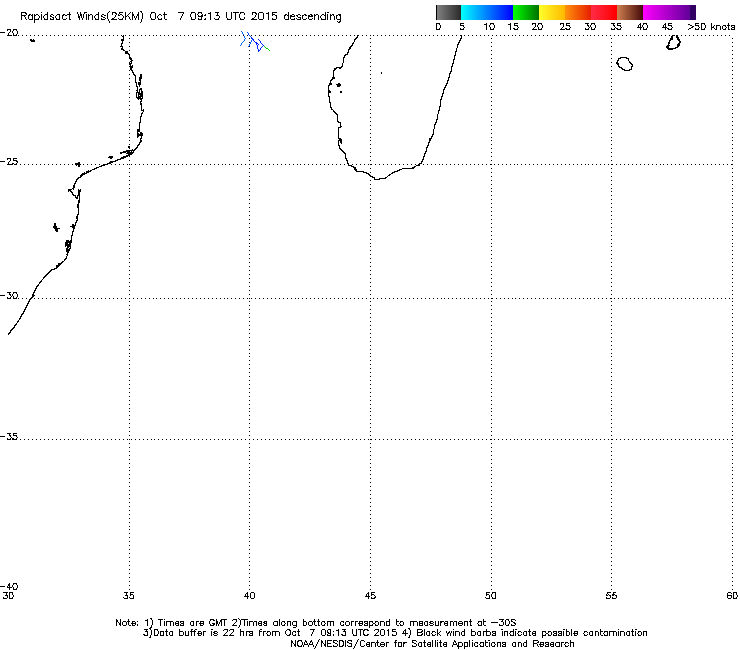
Task: Click the "20" label under the color legend
Action: (x=537, y=27)
